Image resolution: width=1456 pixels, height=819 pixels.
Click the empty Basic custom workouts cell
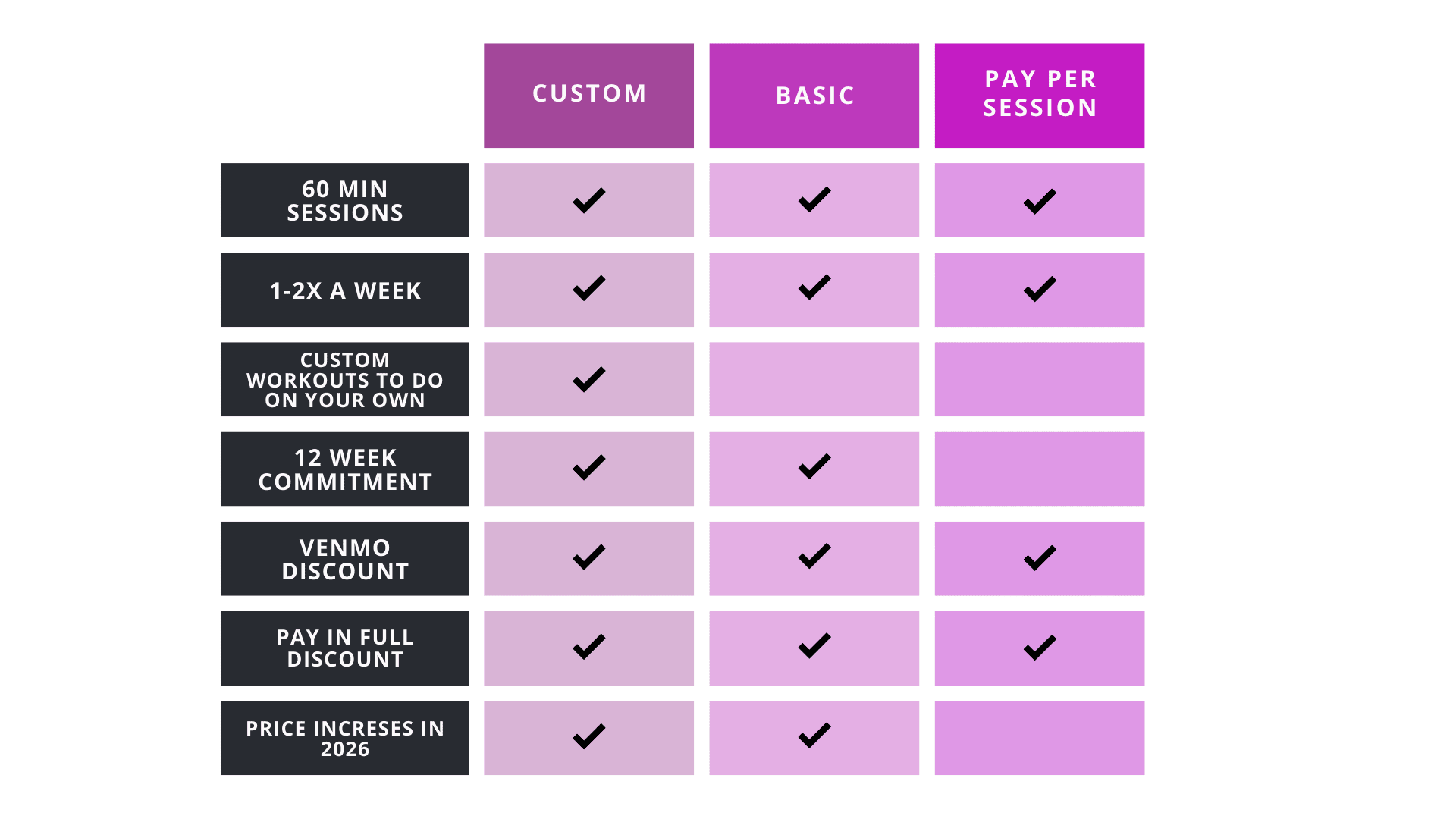[x=814, y=379]
